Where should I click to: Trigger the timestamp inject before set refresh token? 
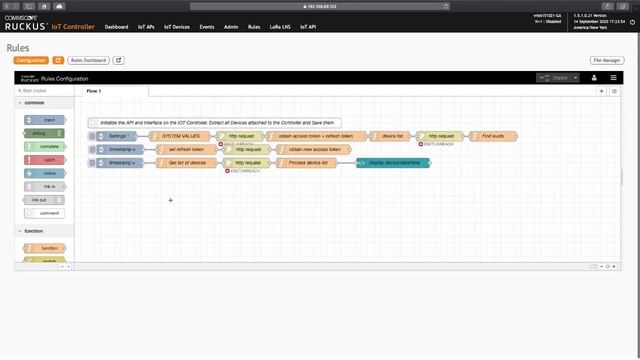click(x=92, y=149)
